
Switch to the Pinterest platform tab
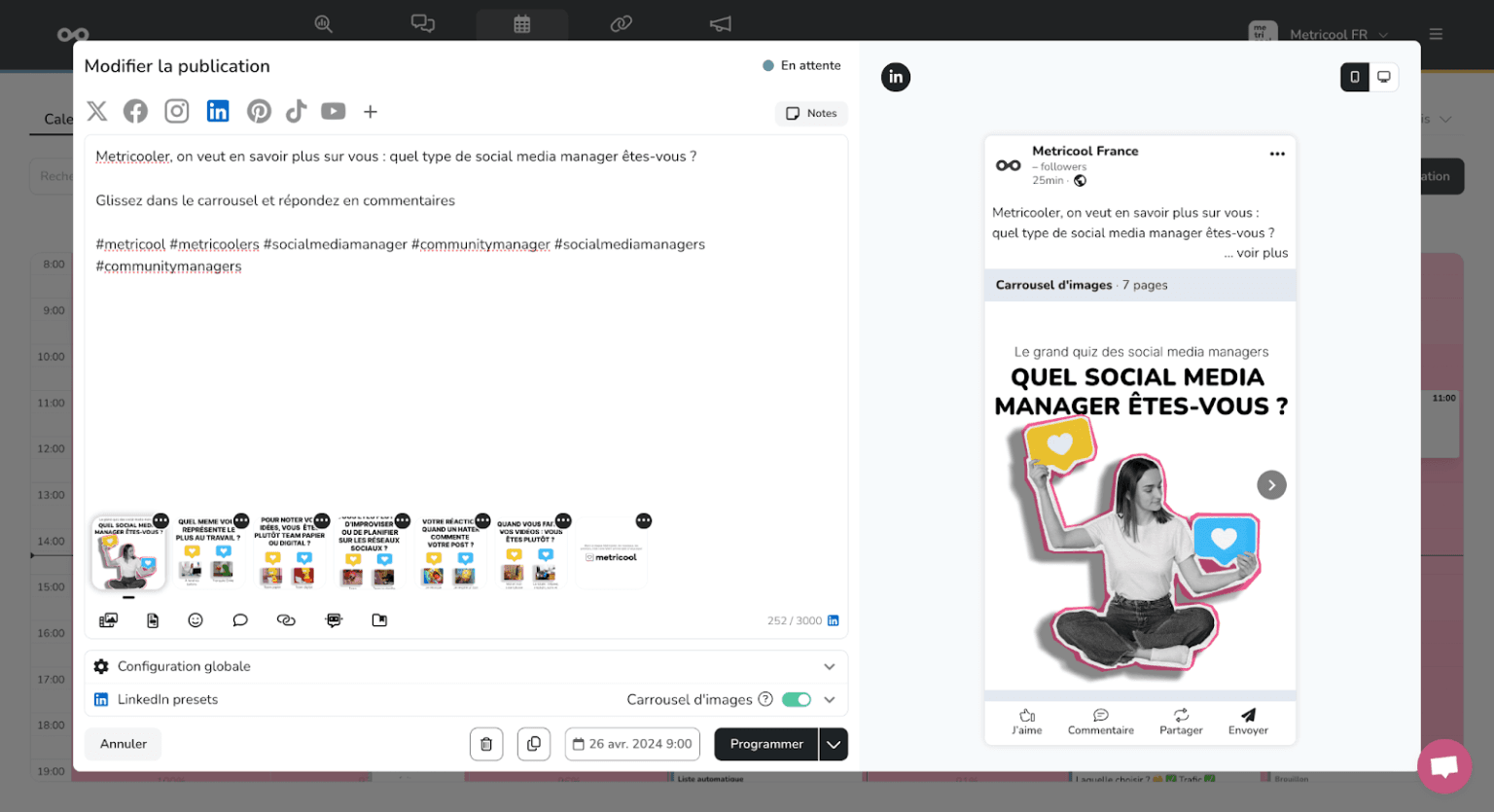[259, 111]
